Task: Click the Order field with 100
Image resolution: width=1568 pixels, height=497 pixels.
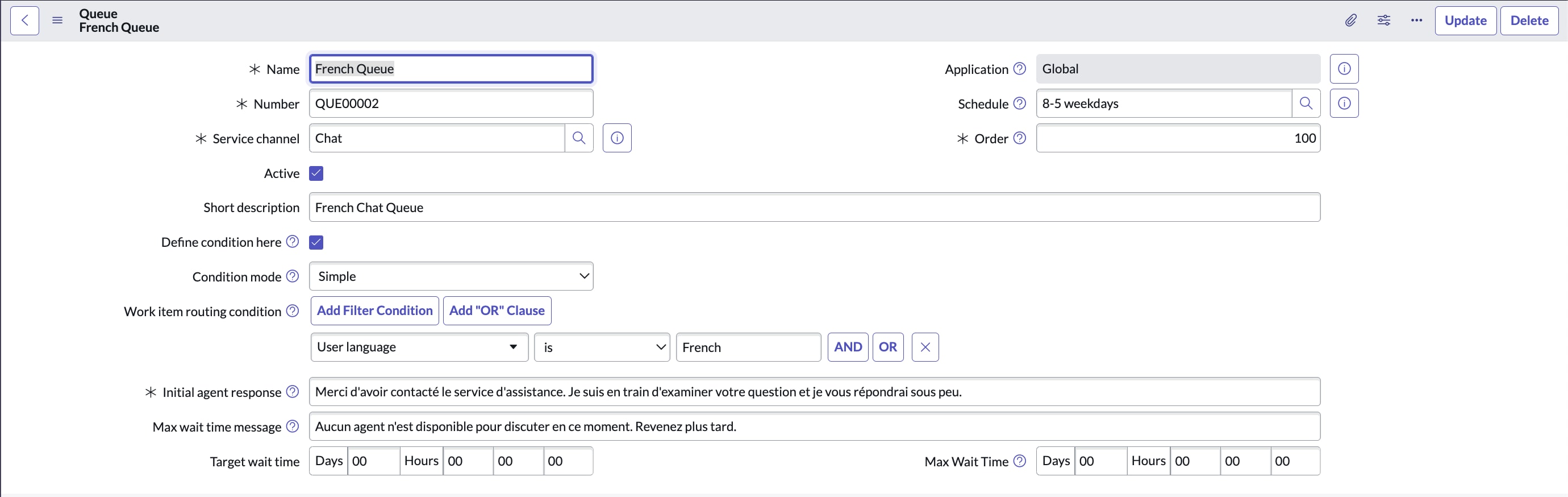Action: (1178, 138)
